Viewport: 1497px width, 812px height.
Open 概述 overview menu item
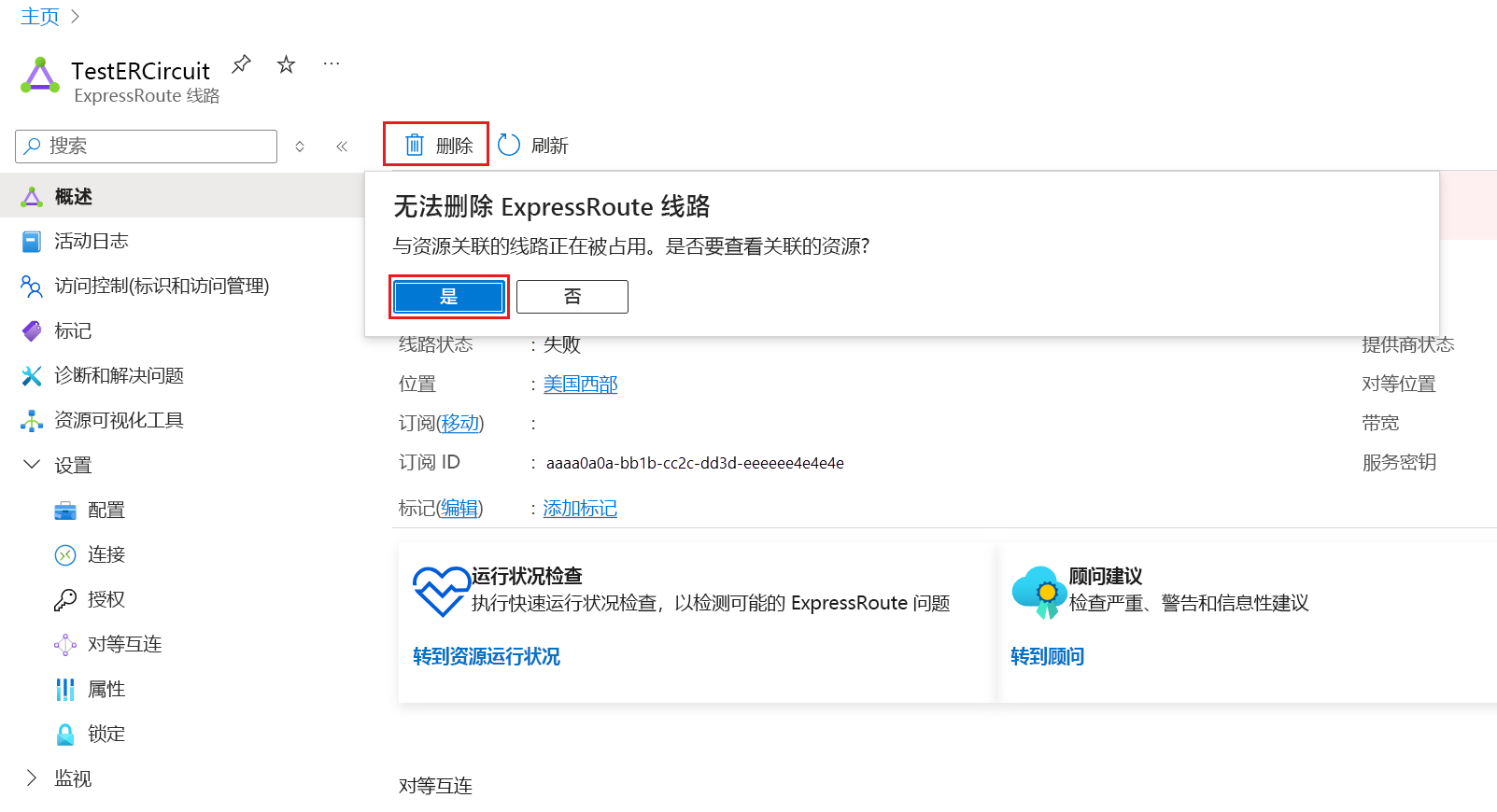point(182,196)
